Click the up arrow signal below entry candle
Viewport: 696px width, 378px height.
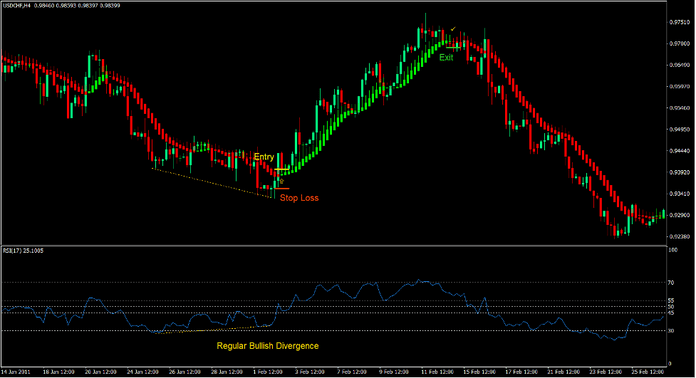(x=281, y=181)
